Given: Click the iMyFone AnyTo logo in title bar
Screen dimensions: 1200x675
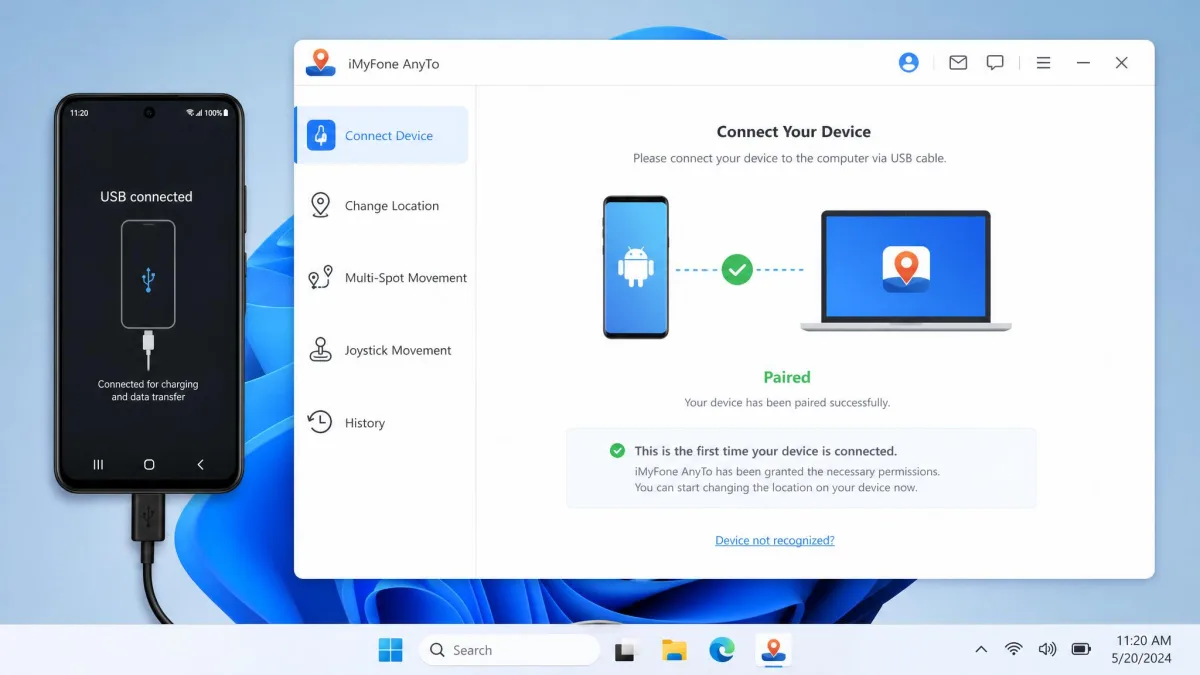Looking at the screenshot, I should 320,62.
